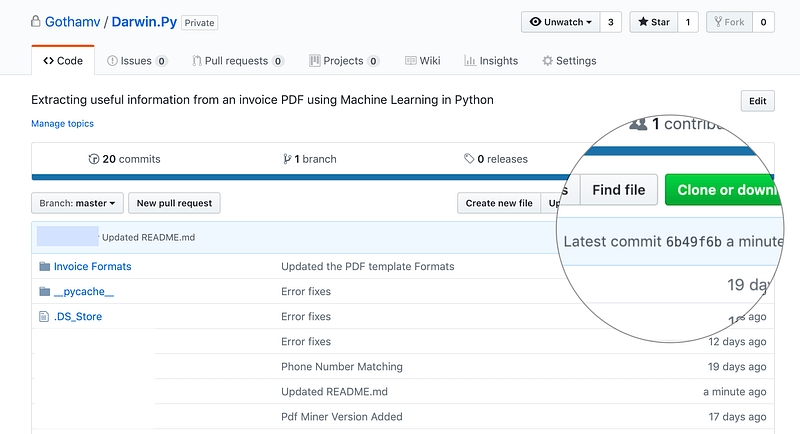Open the Branch: master dropdown
800x434 pixels.
coord(77,203)
